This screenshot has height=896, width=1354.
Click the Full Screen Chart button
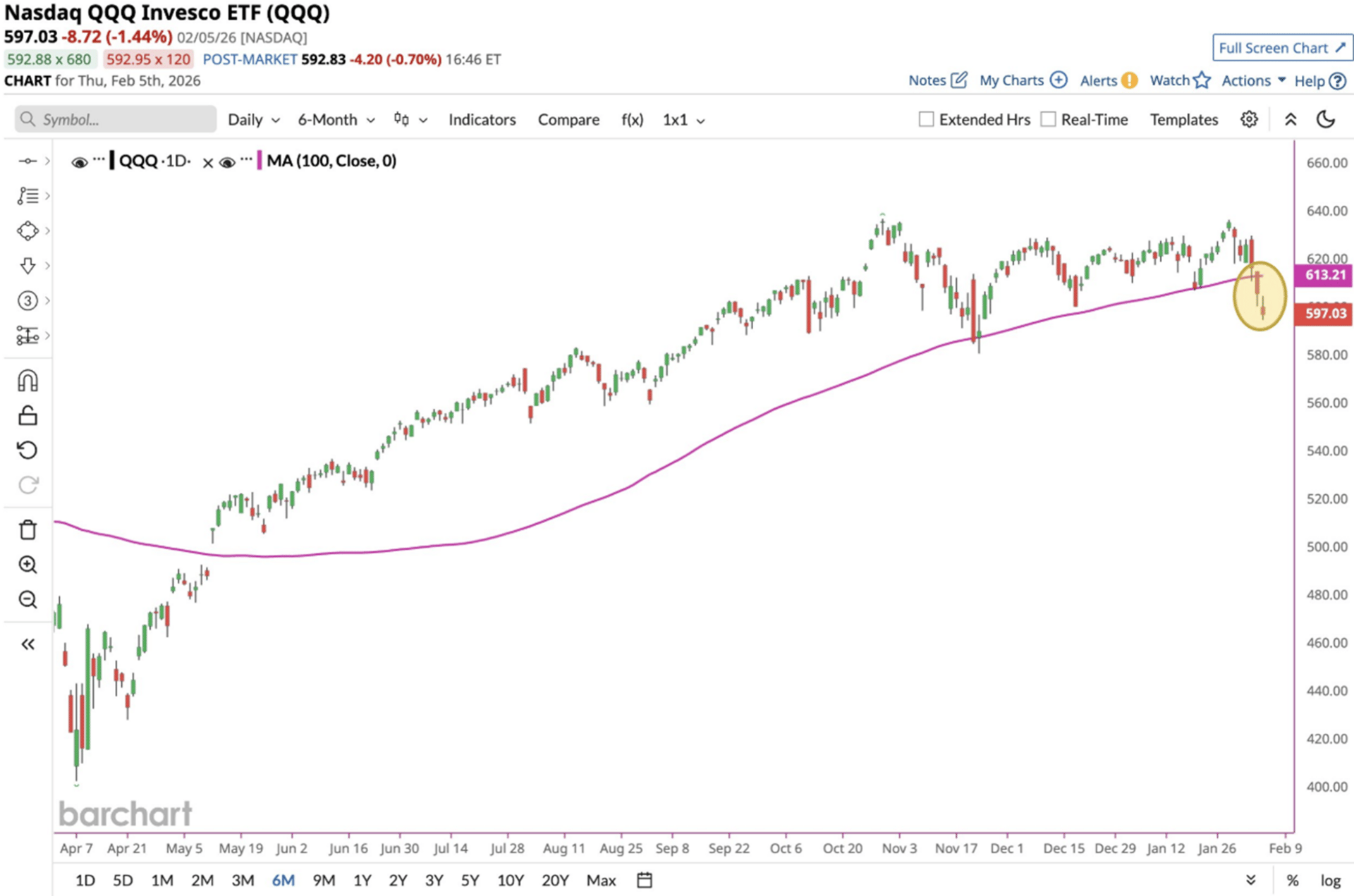(1281, 48)
